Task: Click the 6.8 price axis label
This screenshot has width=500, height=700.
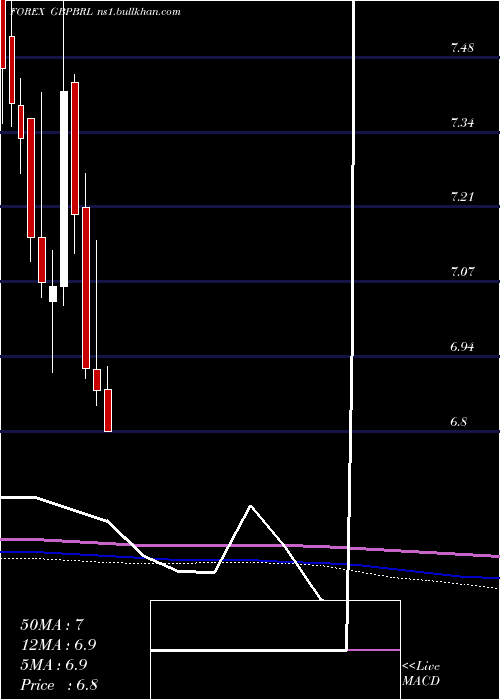Action: pyautogui.click(x=459, y=421)
